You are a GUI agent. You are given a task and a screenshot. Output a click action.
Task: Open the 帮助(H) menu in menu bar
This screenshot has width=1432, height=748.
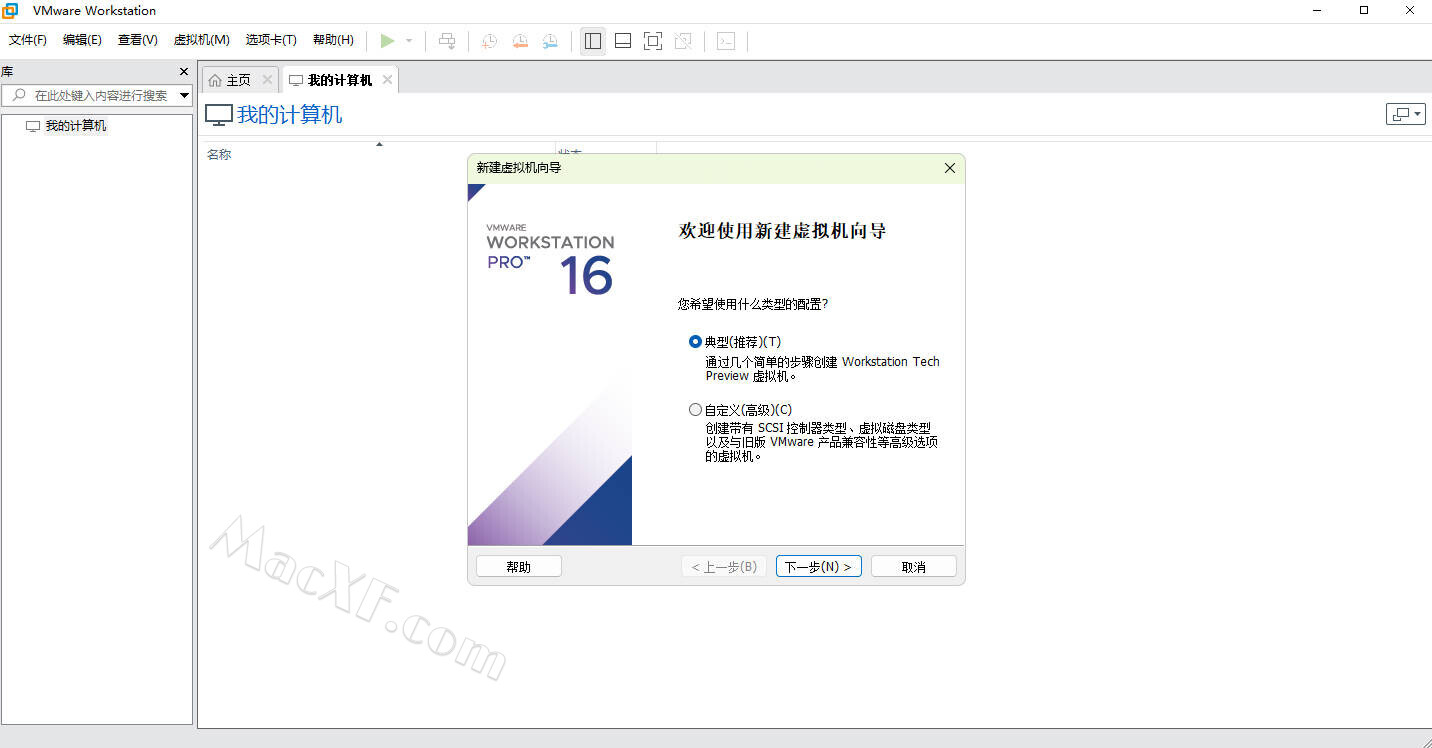(x=333, y=40)
